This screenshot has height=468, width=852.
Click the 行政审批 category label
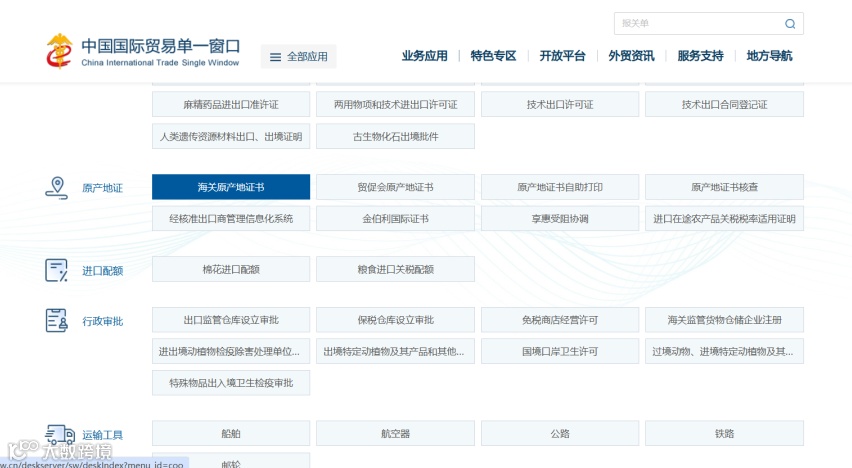[x=103, y=321]
